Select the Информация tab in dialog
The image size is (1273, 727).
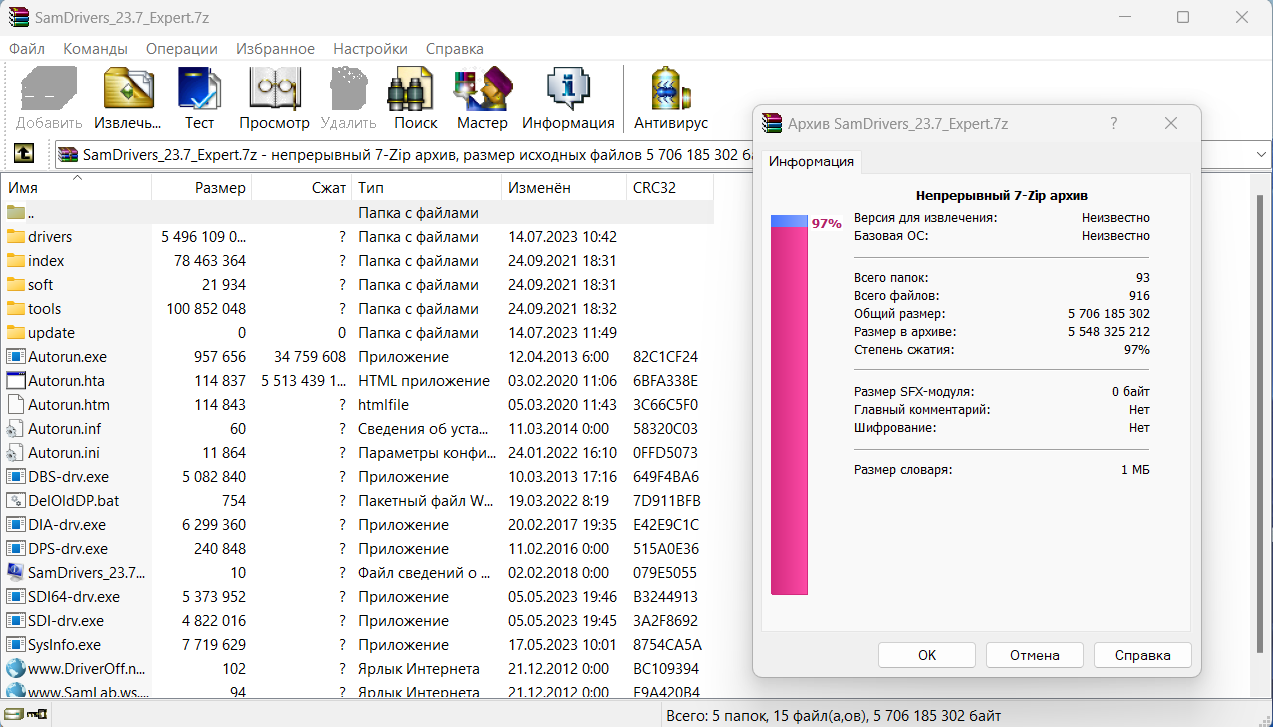tap(811, 162)
